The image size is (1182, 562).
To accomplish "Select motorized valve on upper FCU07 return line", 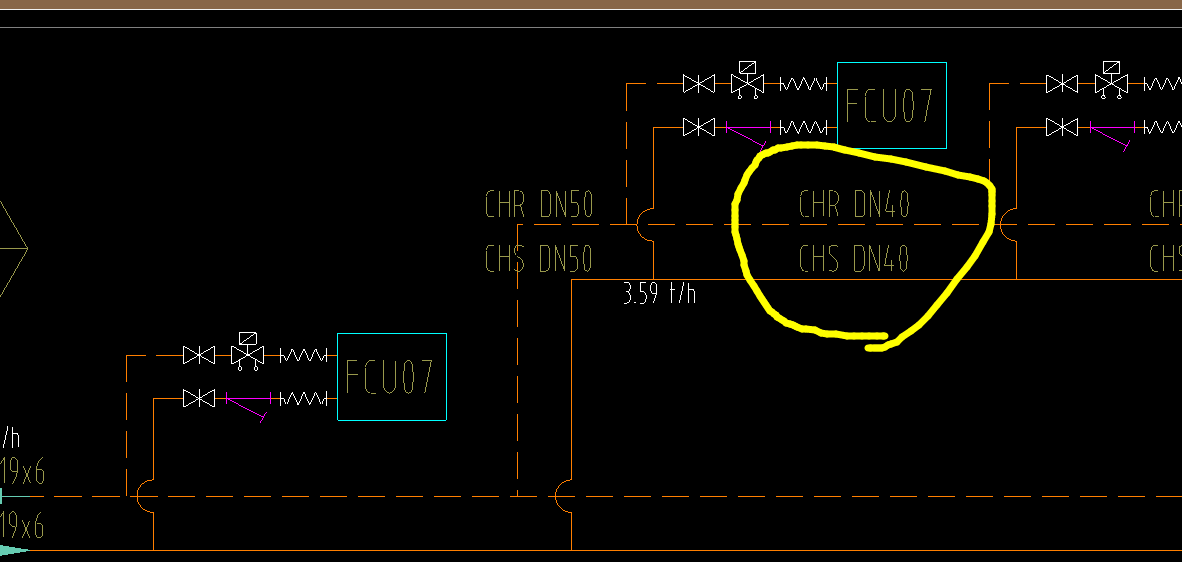I will 747,80.
